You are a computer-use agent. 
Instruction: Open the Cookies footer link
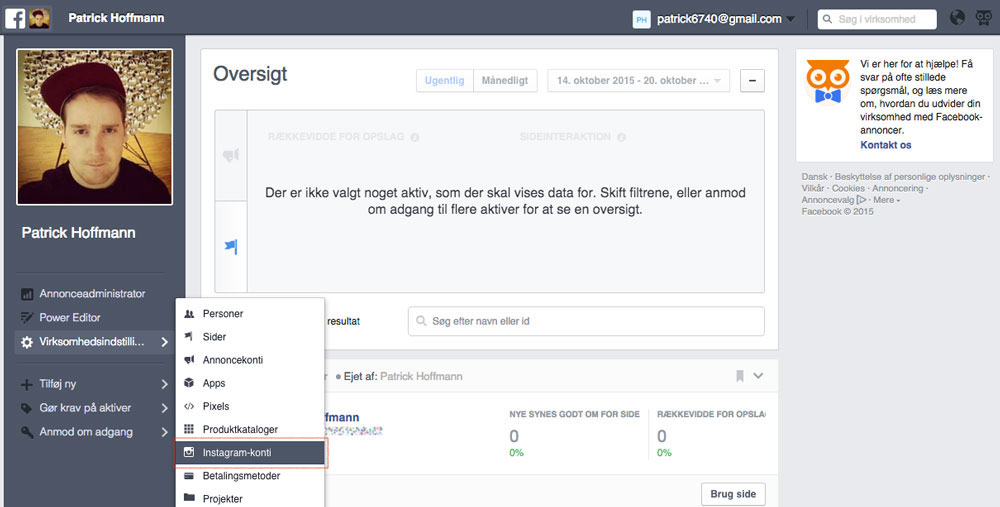(848, 188)
